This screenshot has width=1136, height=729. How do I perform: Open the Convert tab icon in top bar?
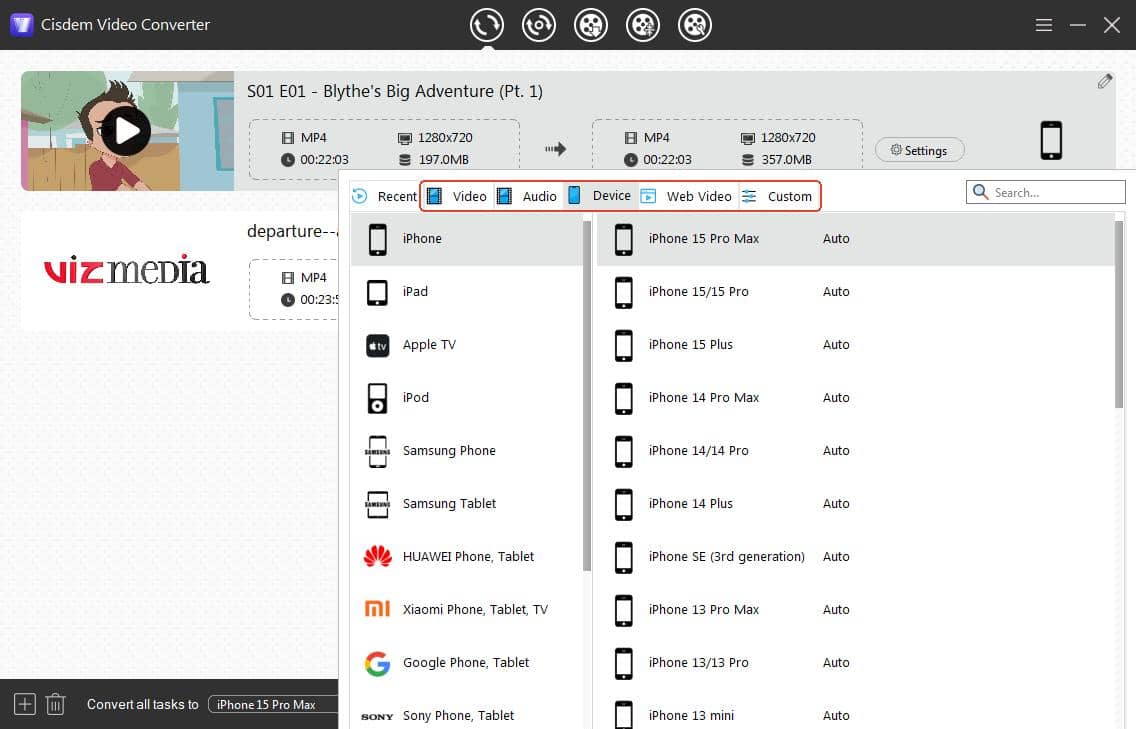click(x=487, y=25)
